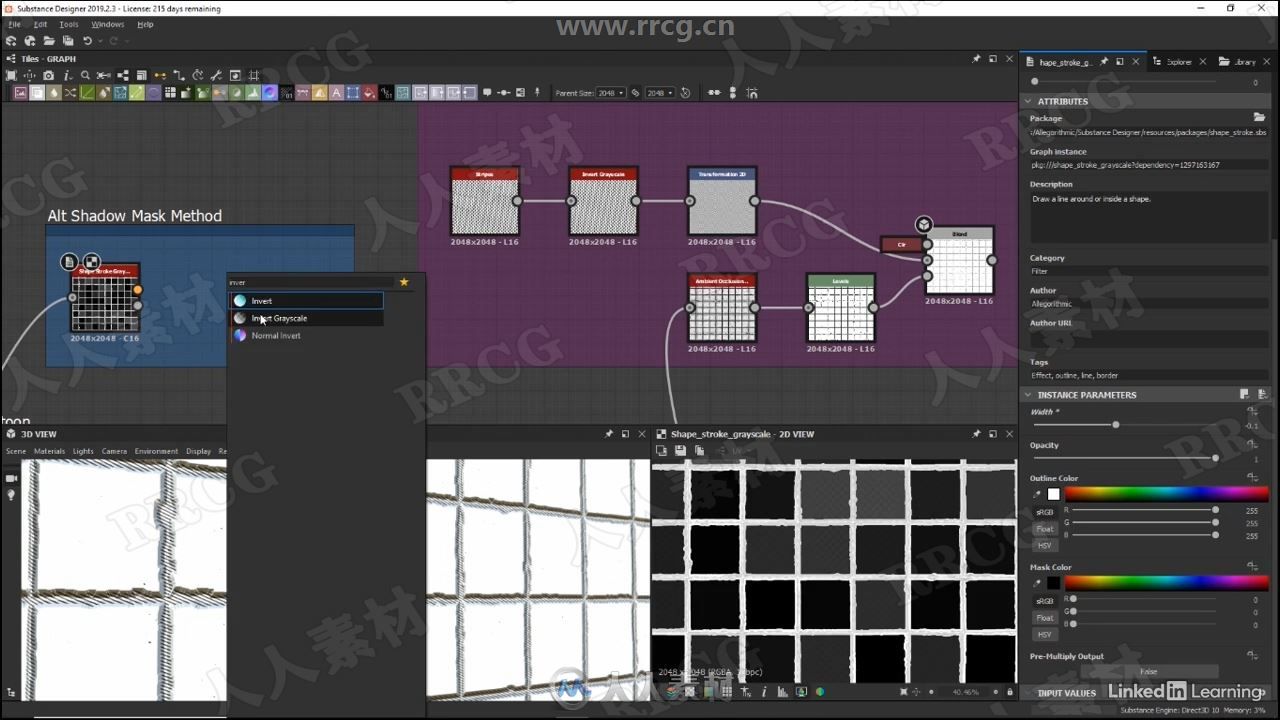Click Float button under Mask Color
This screenshot has height=720, width=1280.
(x=1045, y=618)
